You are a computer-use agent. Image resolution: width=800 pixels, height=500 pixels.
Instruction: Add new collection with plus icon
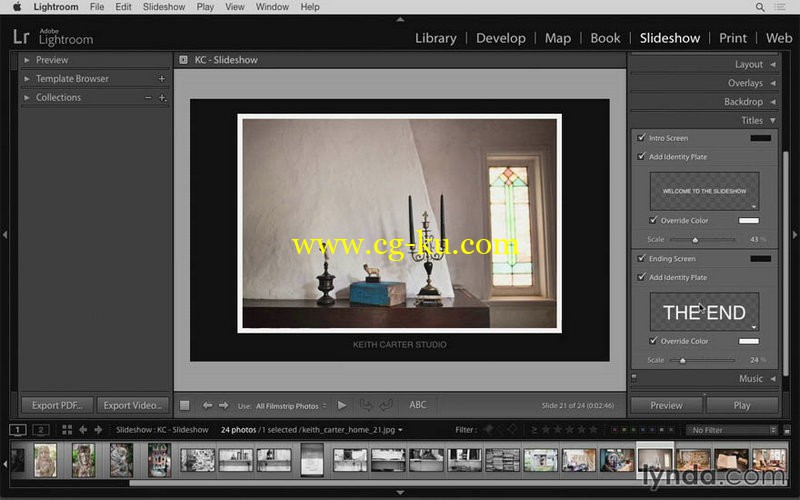(x=162, y=97)
